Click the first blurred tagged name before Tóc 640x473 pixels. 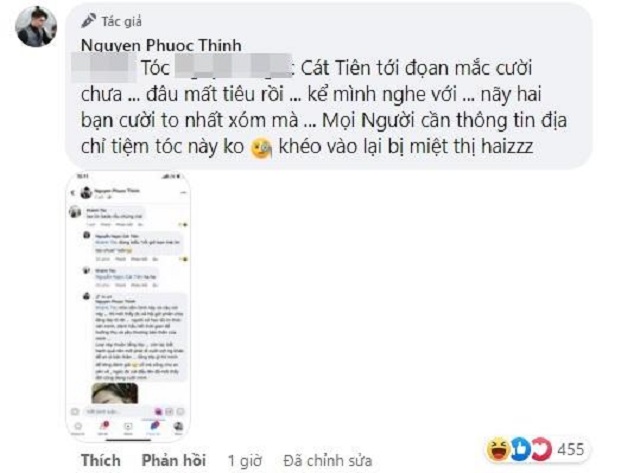[104, 67]
